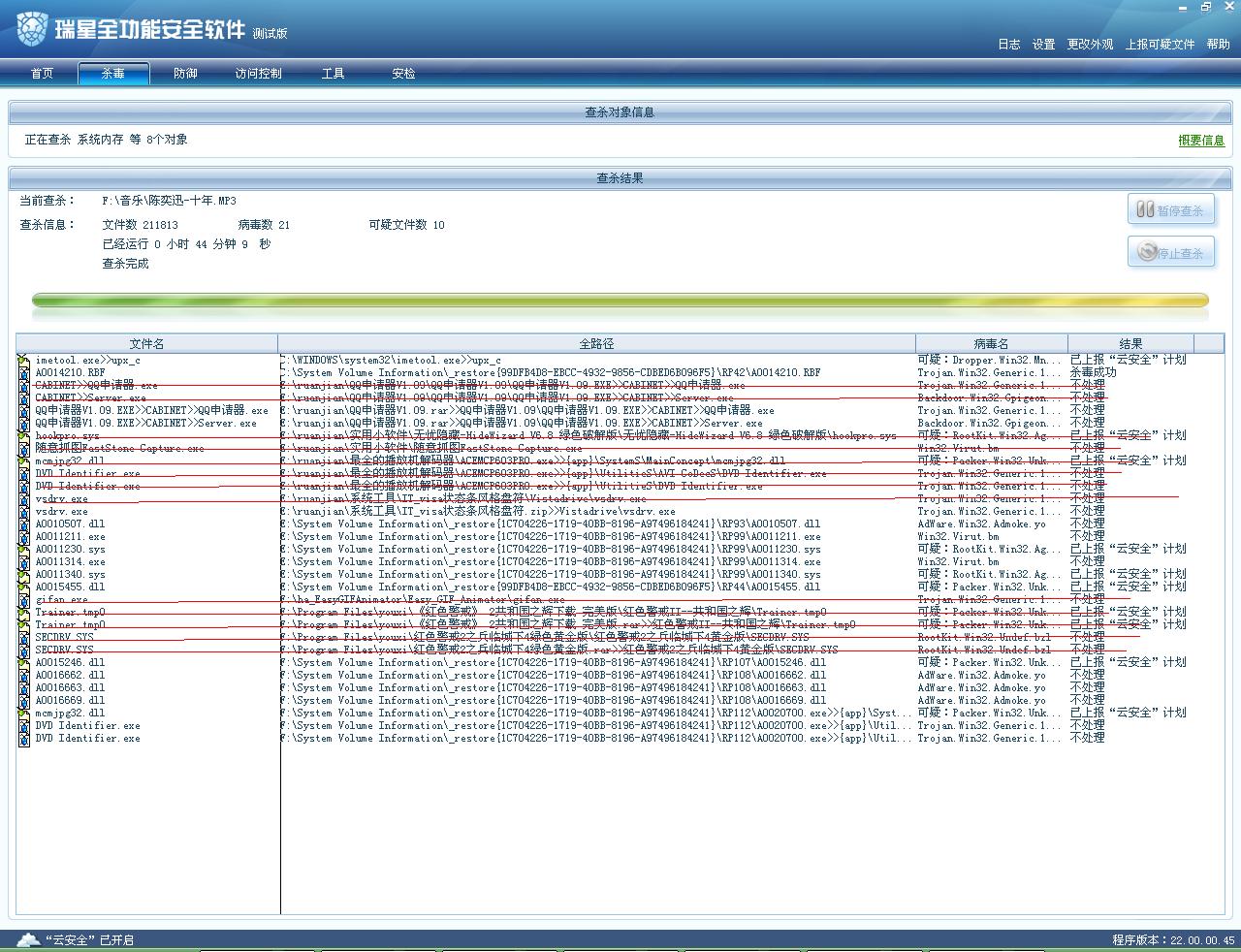This screenshot has width=1241, height=952.
Task: Click the 文件数 211813 count
Action: pos(140,225)
